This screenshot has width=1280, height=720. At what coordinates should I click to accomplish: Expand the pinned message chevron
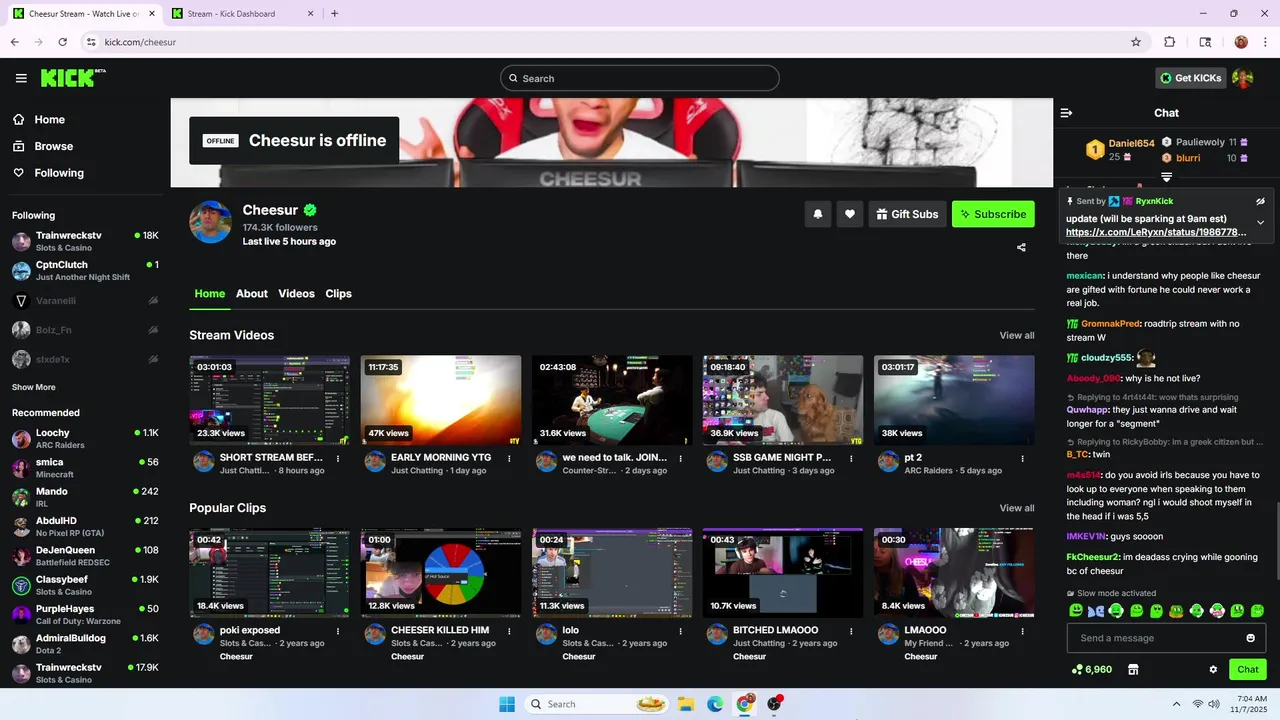click(x=1260, y=222)
